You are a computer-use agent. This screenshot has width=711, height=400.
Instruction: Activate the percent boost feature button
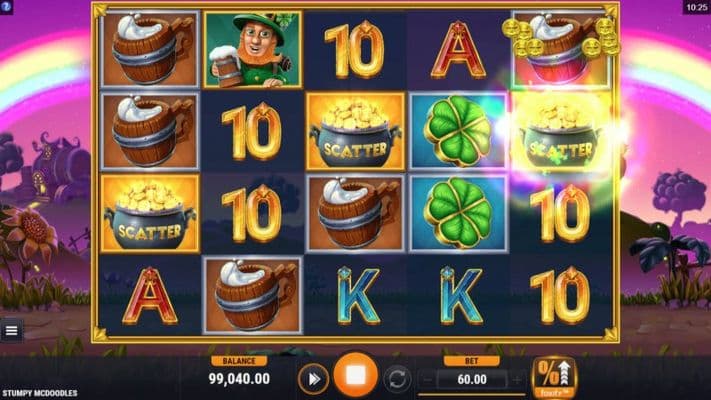click(554, 377)
